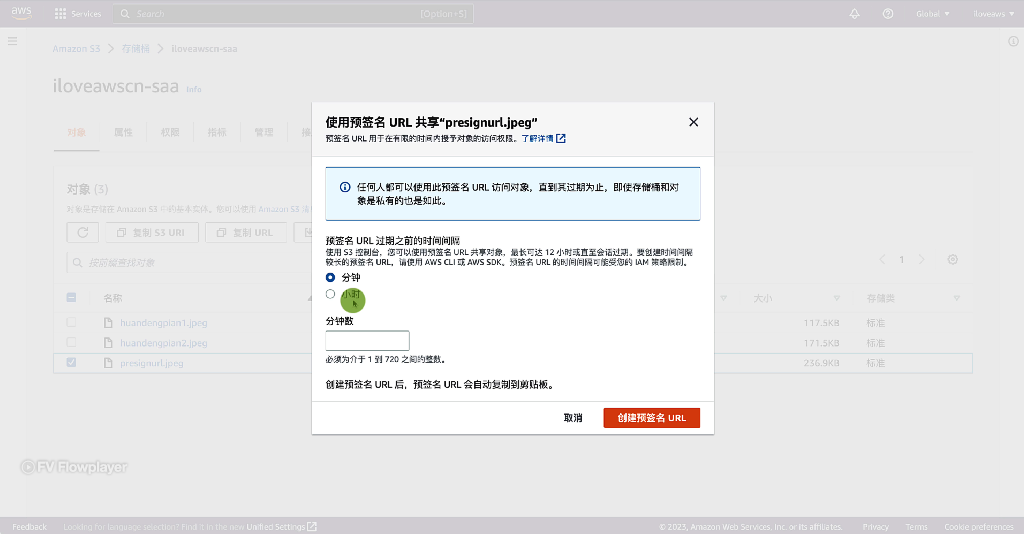Select the 小时 radio option

tap(330, 294)
